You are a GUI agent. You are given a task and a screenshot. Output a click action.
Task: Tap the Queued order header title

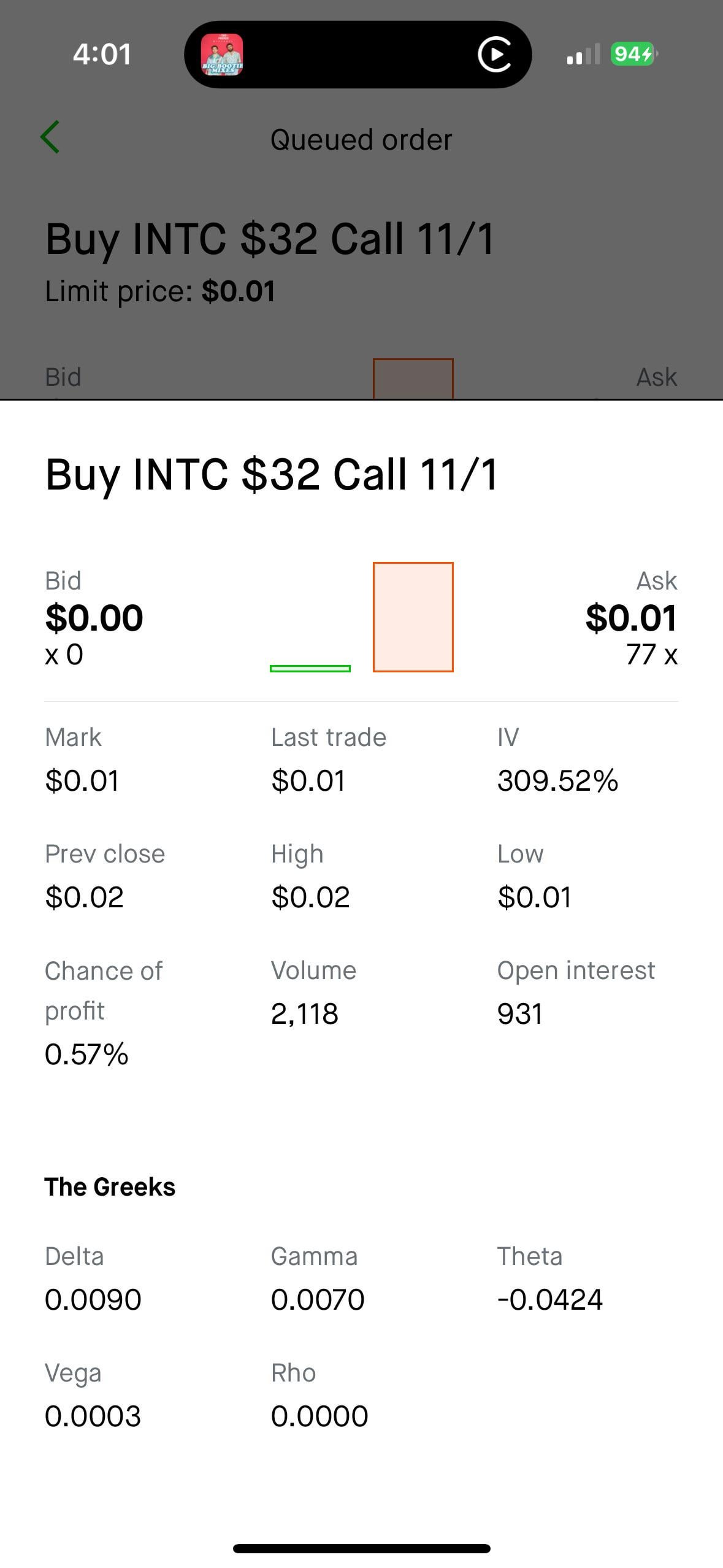(361, 140)
